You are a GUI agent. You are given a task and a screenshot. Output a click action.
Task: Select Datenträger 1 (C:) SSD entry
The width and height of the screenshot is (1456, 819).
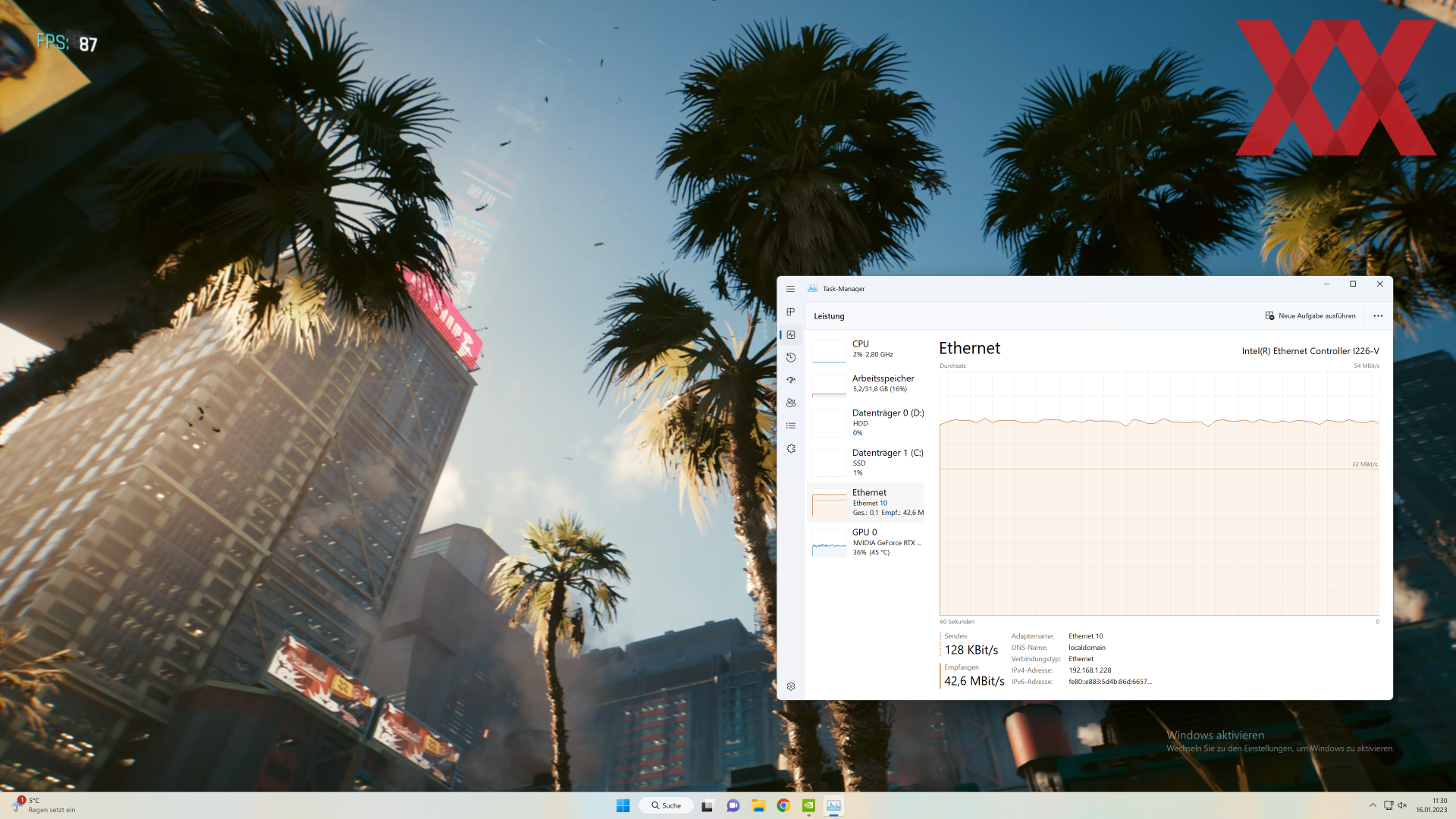pyautogui.click(x=866, y=463)
